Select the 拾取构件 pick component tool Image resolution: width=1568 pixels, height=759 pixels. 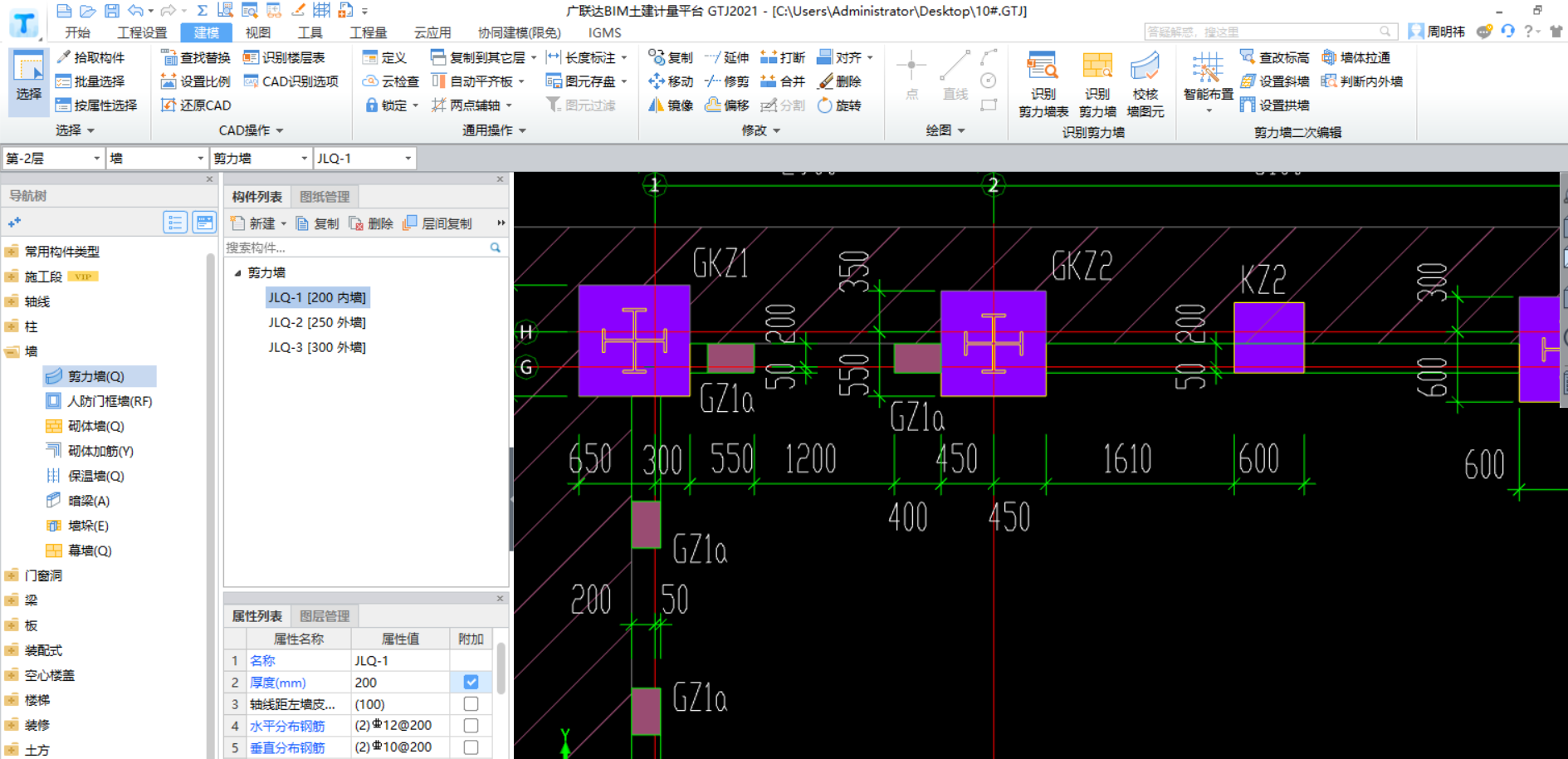click(90, 57)
